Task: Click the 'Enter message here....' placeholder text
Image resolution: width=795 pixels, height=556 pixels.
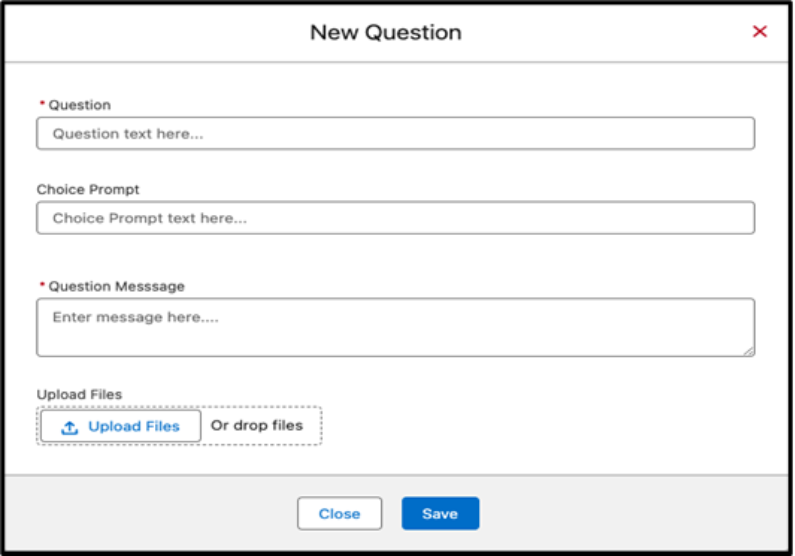Action: (135, 317)
